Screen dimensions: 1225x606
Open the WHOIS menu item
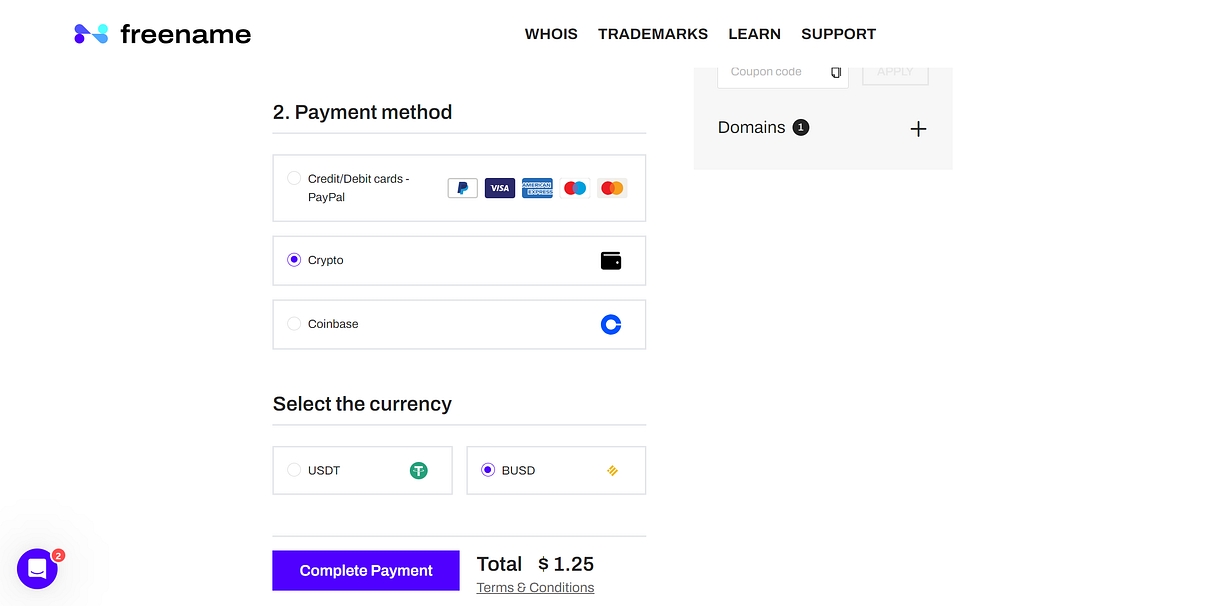coord(551,34)
